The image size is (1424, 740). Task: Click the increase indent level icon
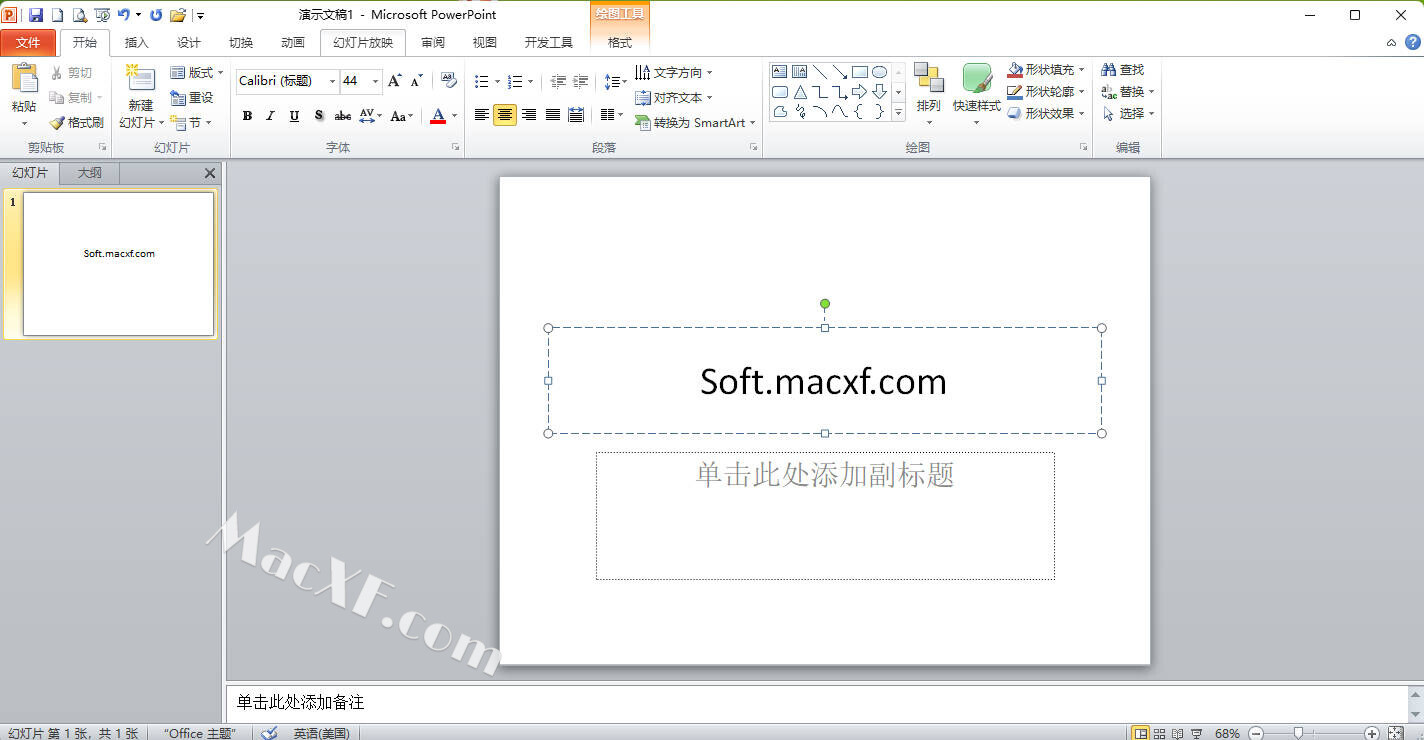tap(581, 81)
